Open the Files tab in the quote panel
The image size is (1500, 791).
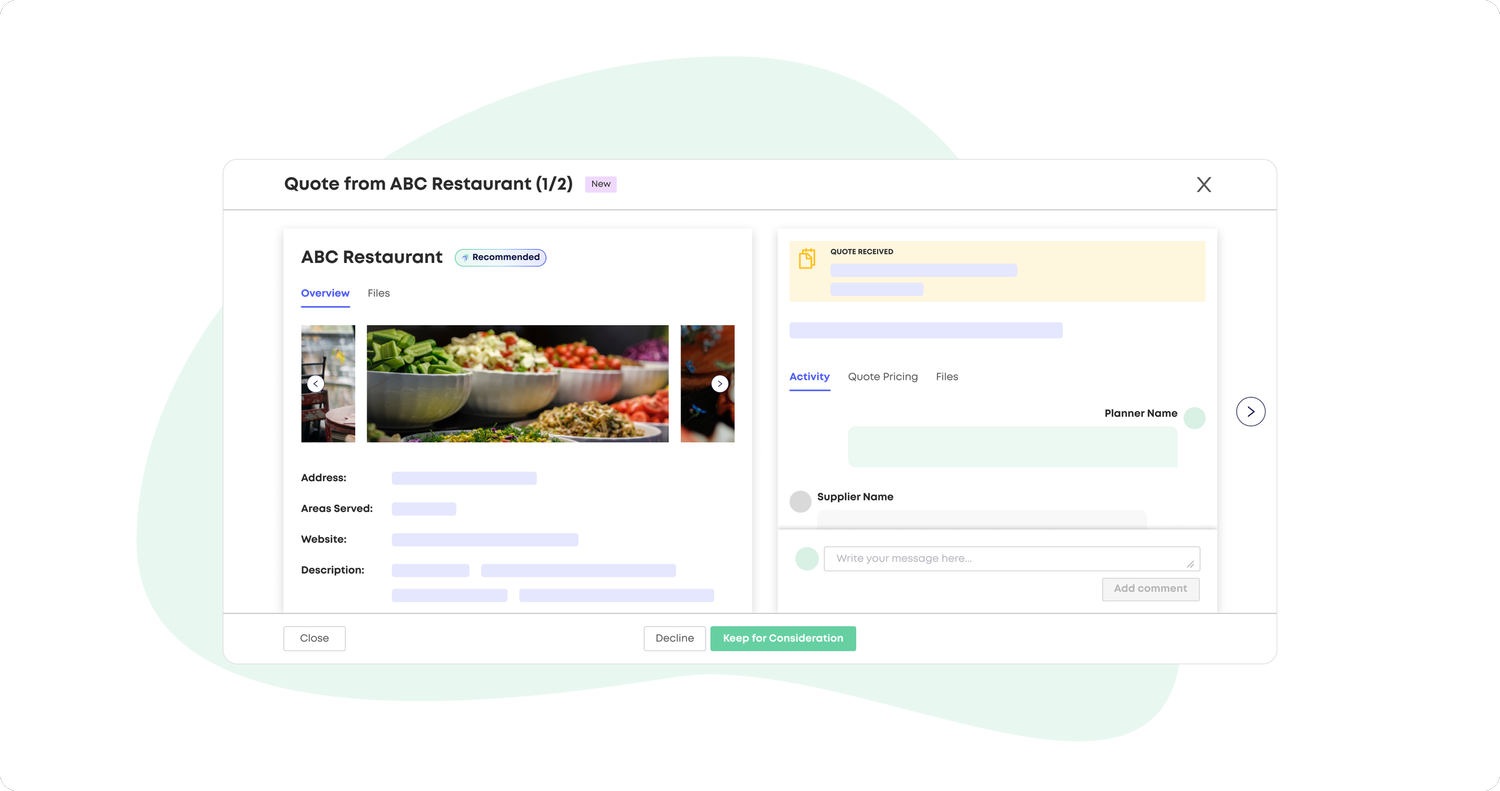(946, 376)
